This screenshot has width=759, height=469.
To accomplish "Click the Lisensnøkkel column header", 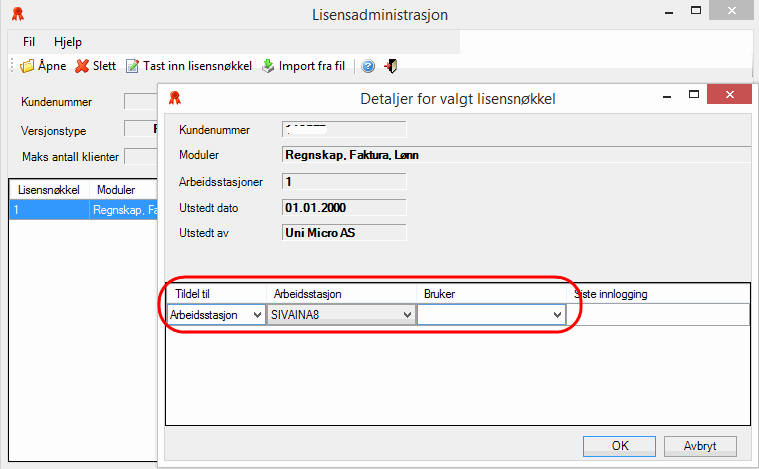I will pyautogui.click(x=48, y=189).
